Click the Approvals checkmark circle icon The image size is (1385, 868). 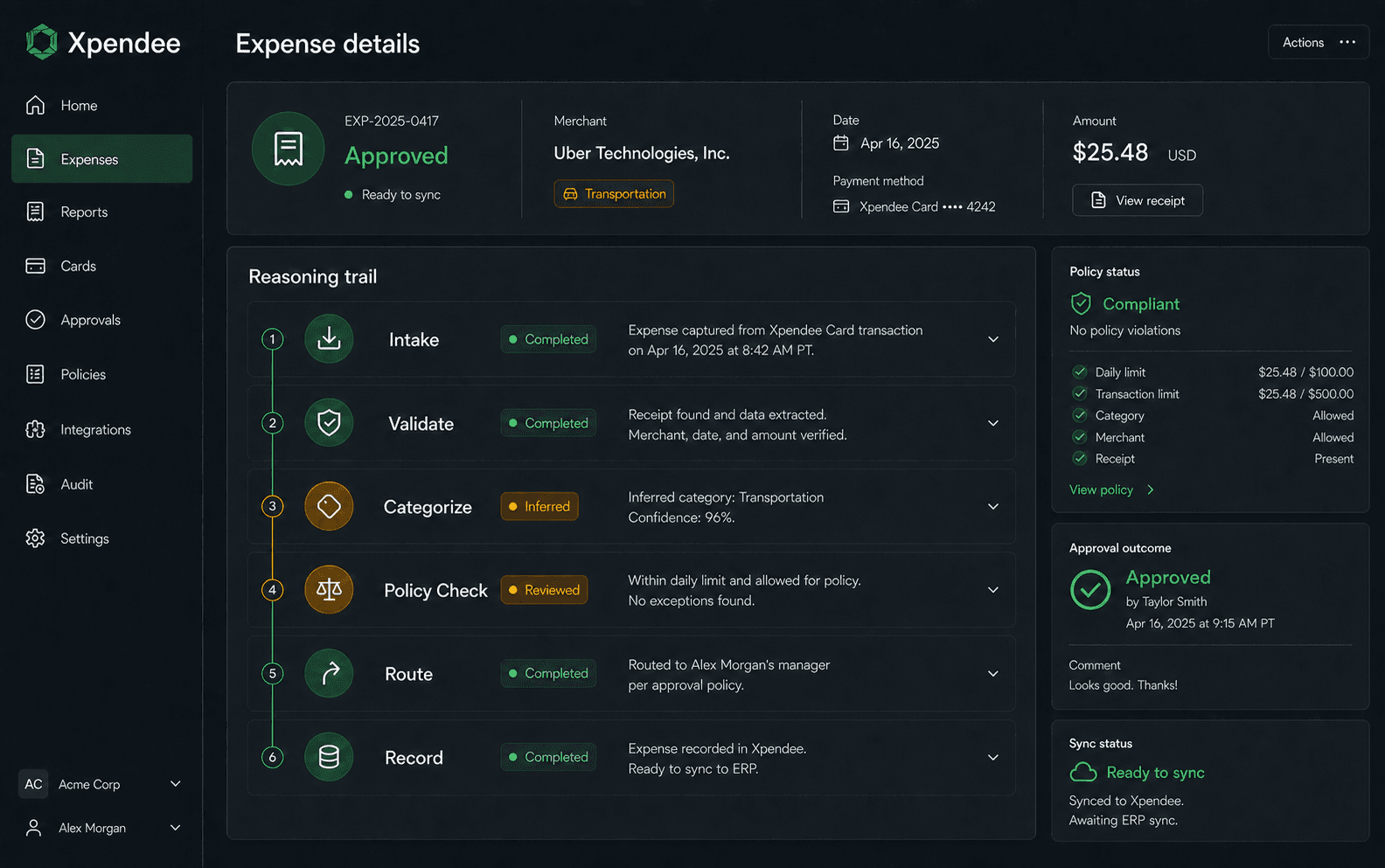click(x=35, y=320)
